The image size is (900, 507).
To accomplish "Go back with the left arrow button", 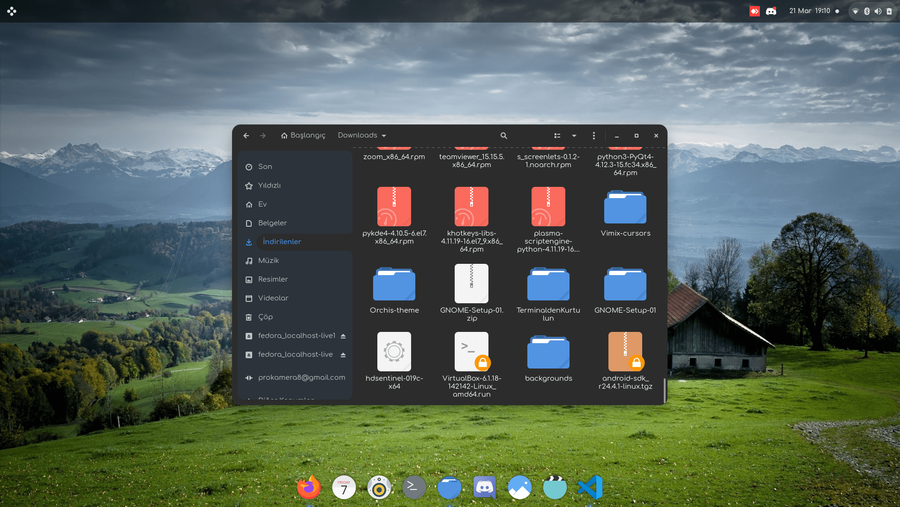I will point(246,136).
